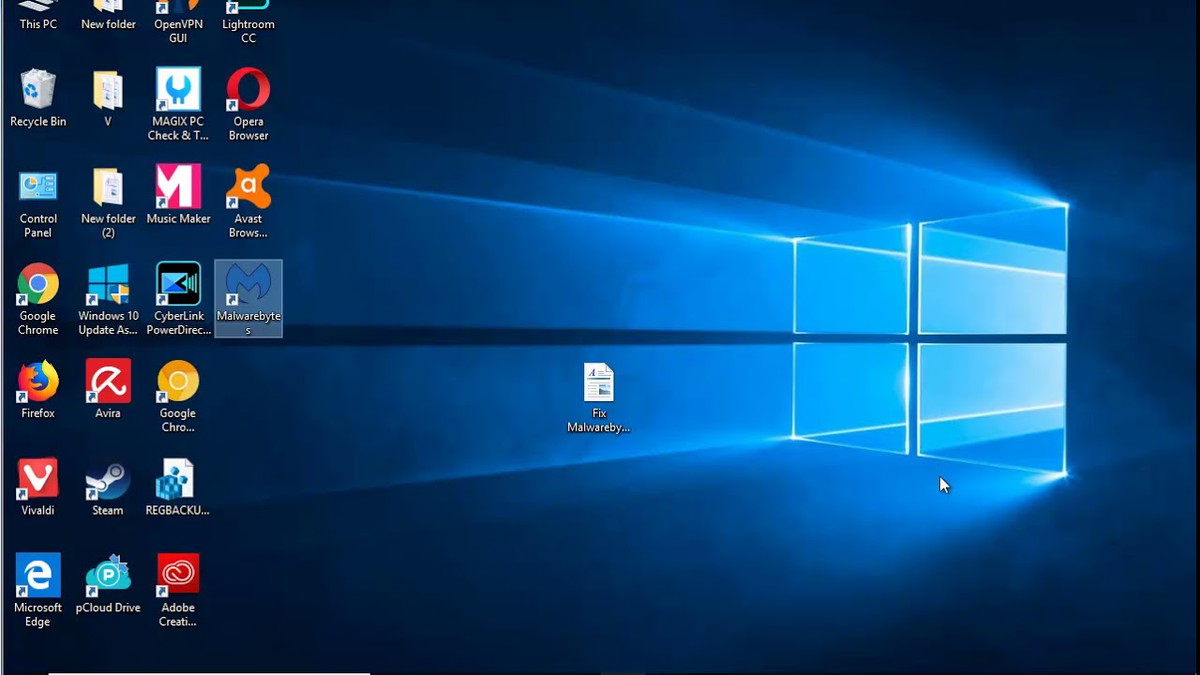Click the New folder (2) icon

[108, 187]
